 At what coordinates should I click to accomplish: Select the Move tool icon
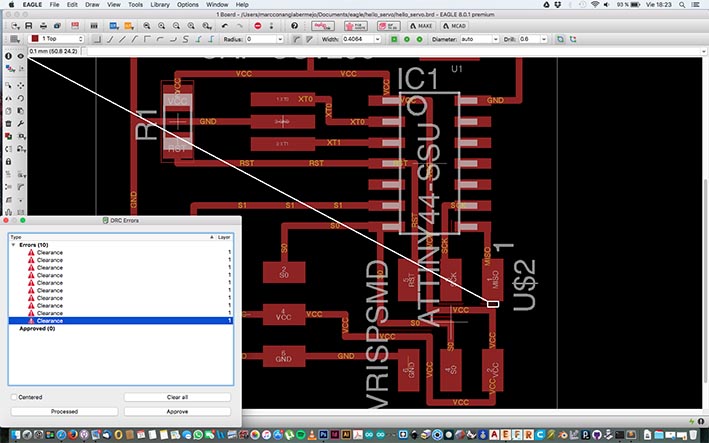coord(21,85)
